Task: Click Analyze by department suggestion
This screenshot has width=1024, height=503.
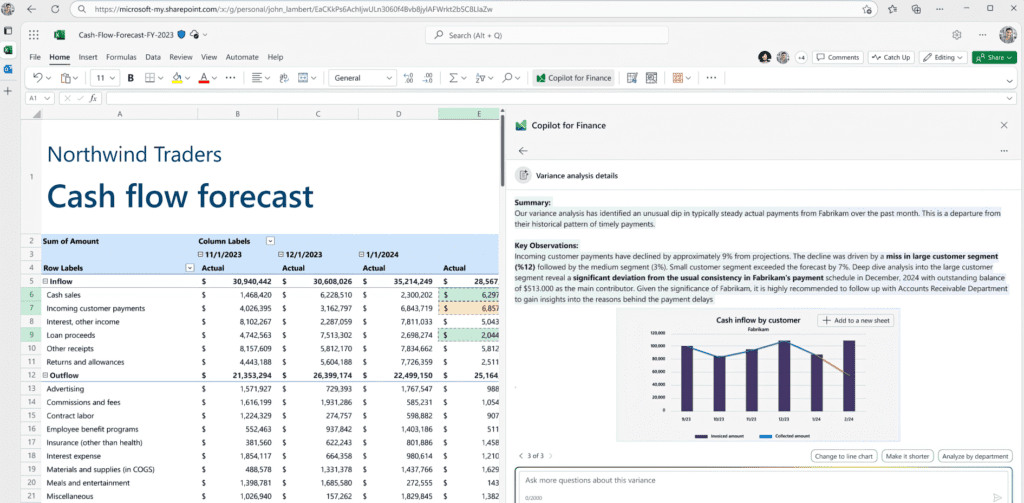Action: pos(975,456)
